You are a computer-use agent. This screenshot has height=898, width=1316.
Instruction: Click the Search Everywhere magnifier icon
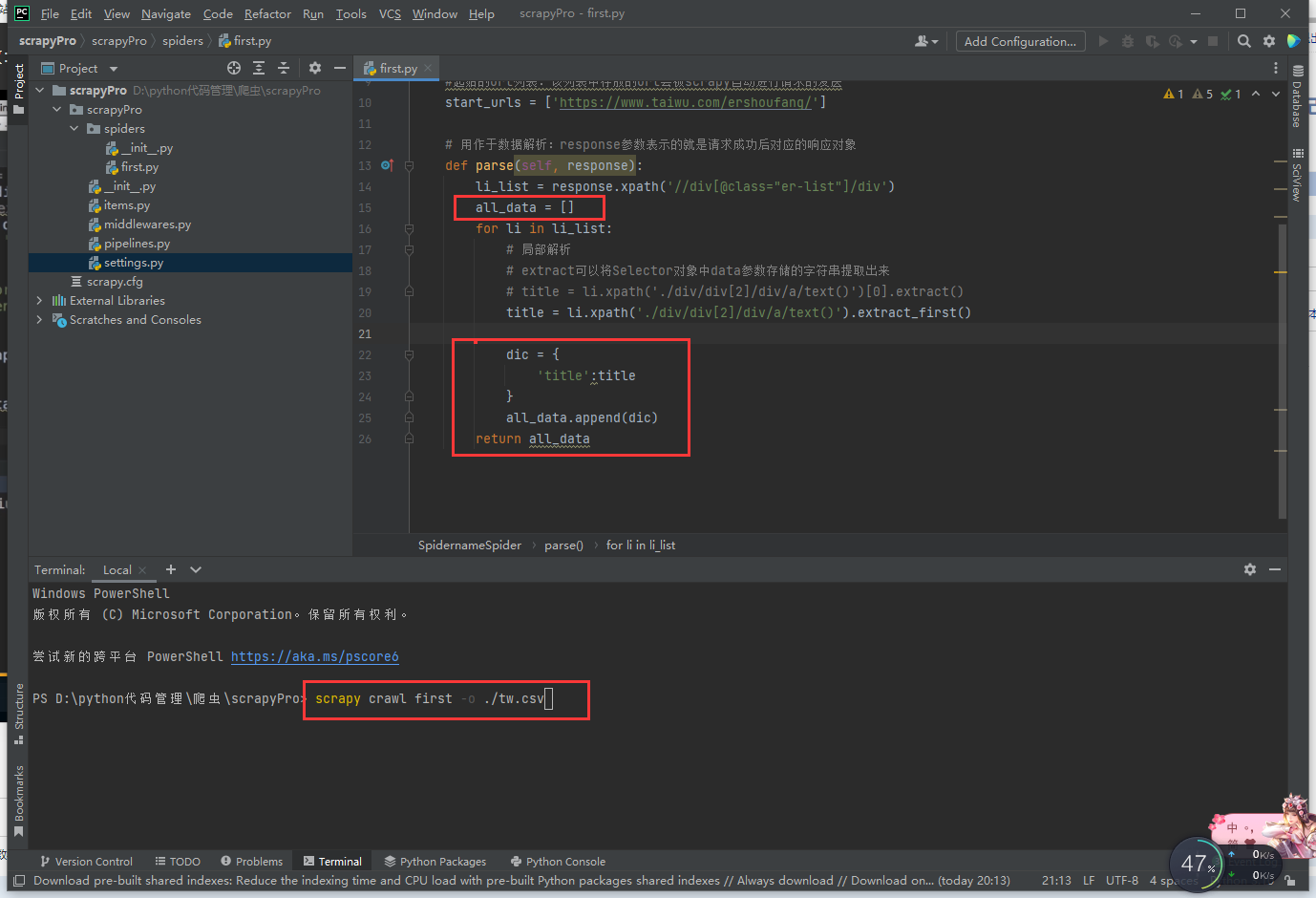[x=1244, y=41]
